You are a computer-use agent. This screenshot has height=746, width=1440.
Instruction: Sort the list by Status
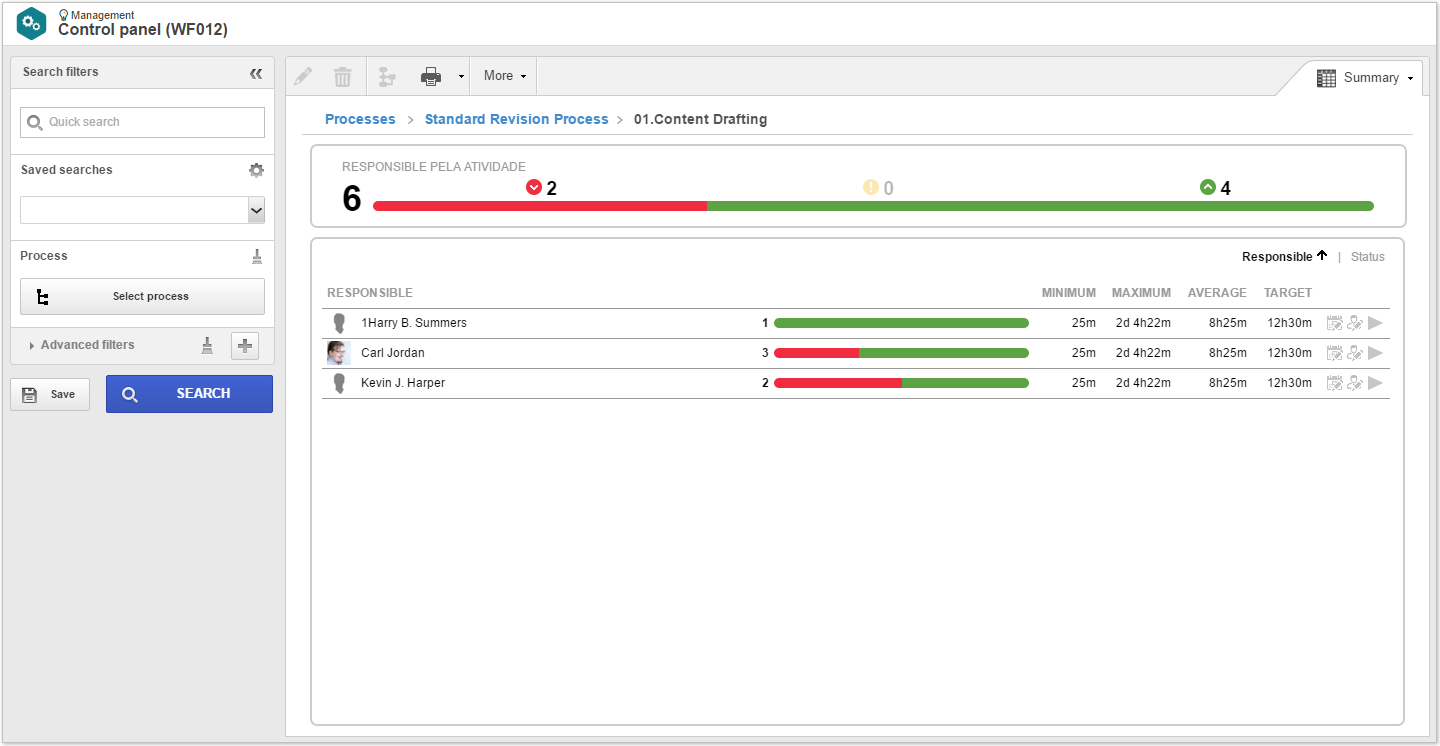pos(1368,257)
